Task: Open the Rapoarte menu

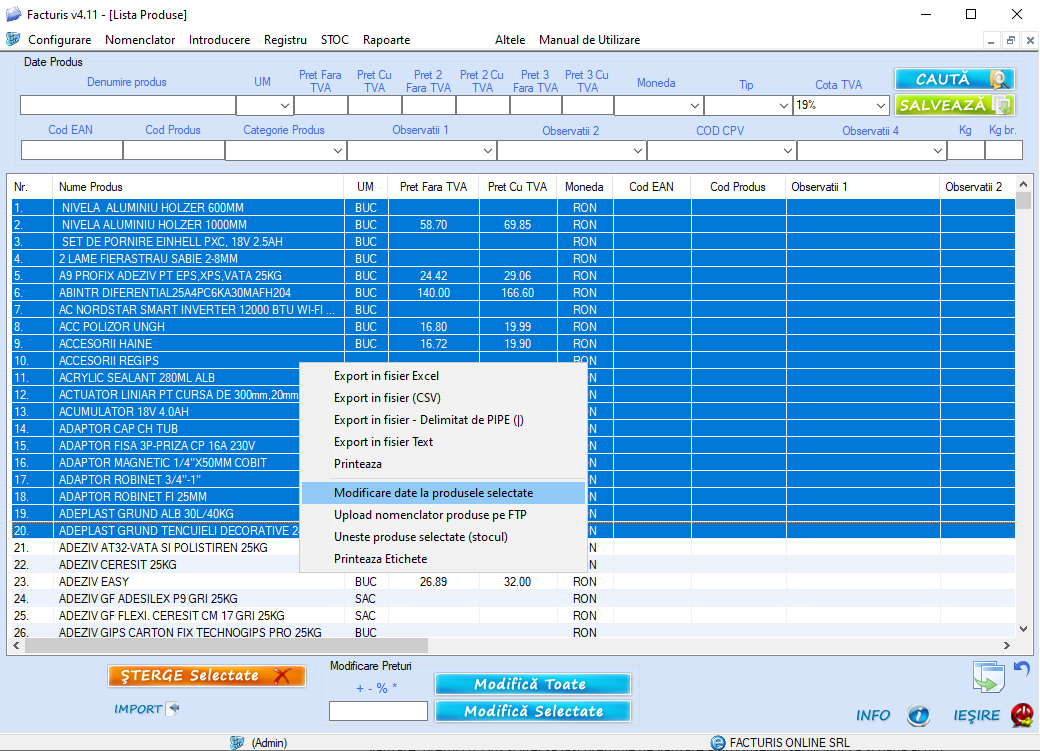Action: (387, 40)
